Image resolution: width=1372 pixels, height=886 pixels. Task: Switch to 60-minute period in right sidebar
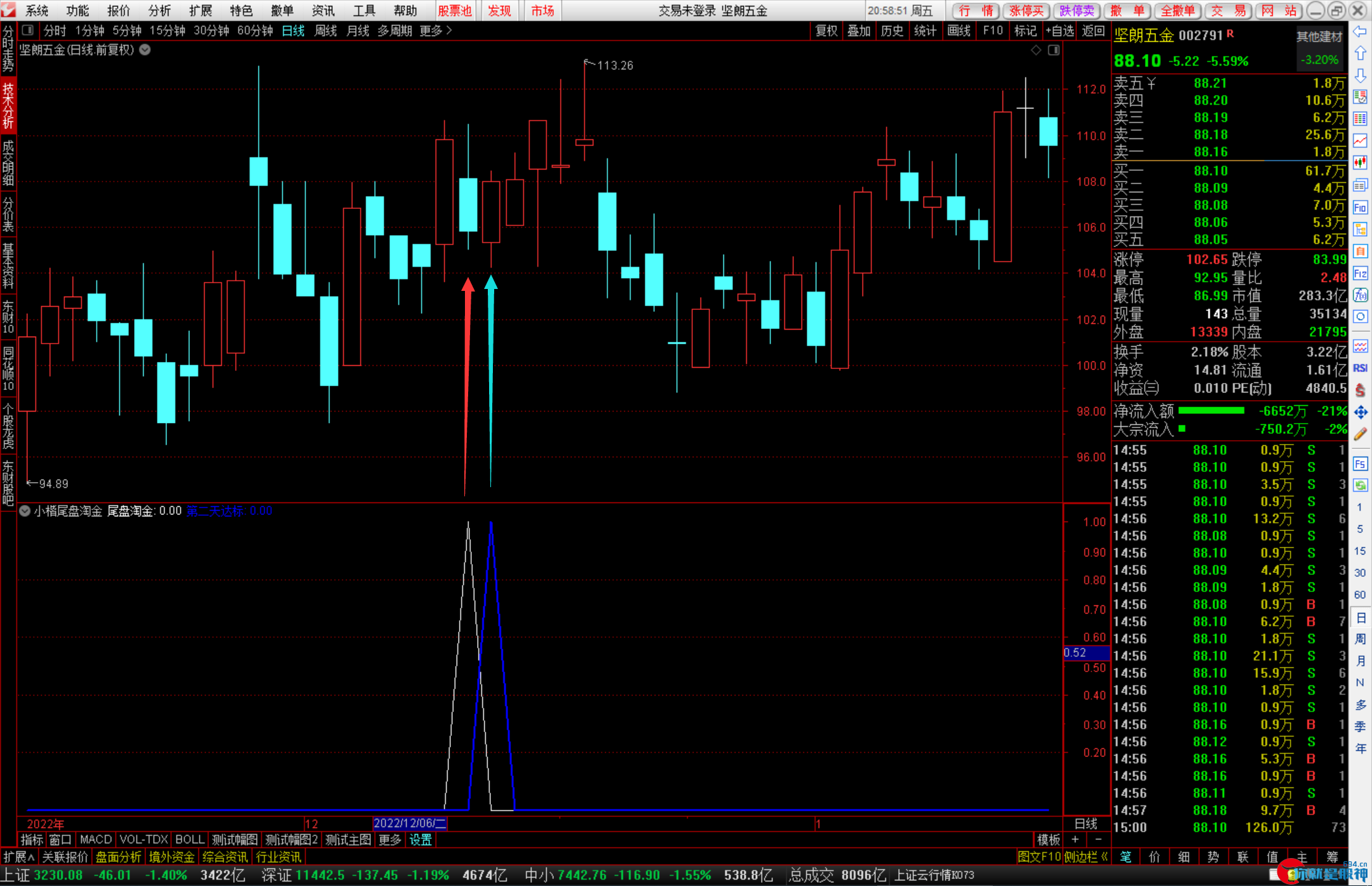click(1359, 595)
